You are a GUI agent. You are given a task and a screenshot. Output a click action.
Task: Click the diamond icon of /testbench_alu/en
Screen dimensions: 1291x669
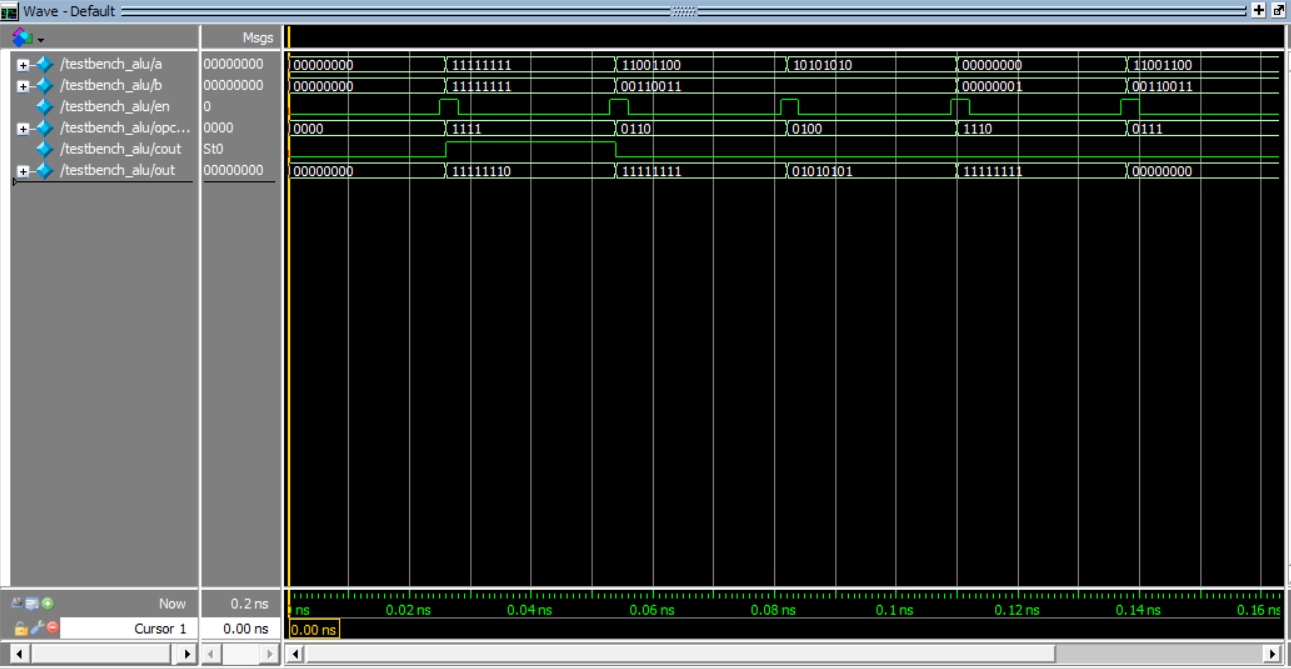tap(44, 106)
